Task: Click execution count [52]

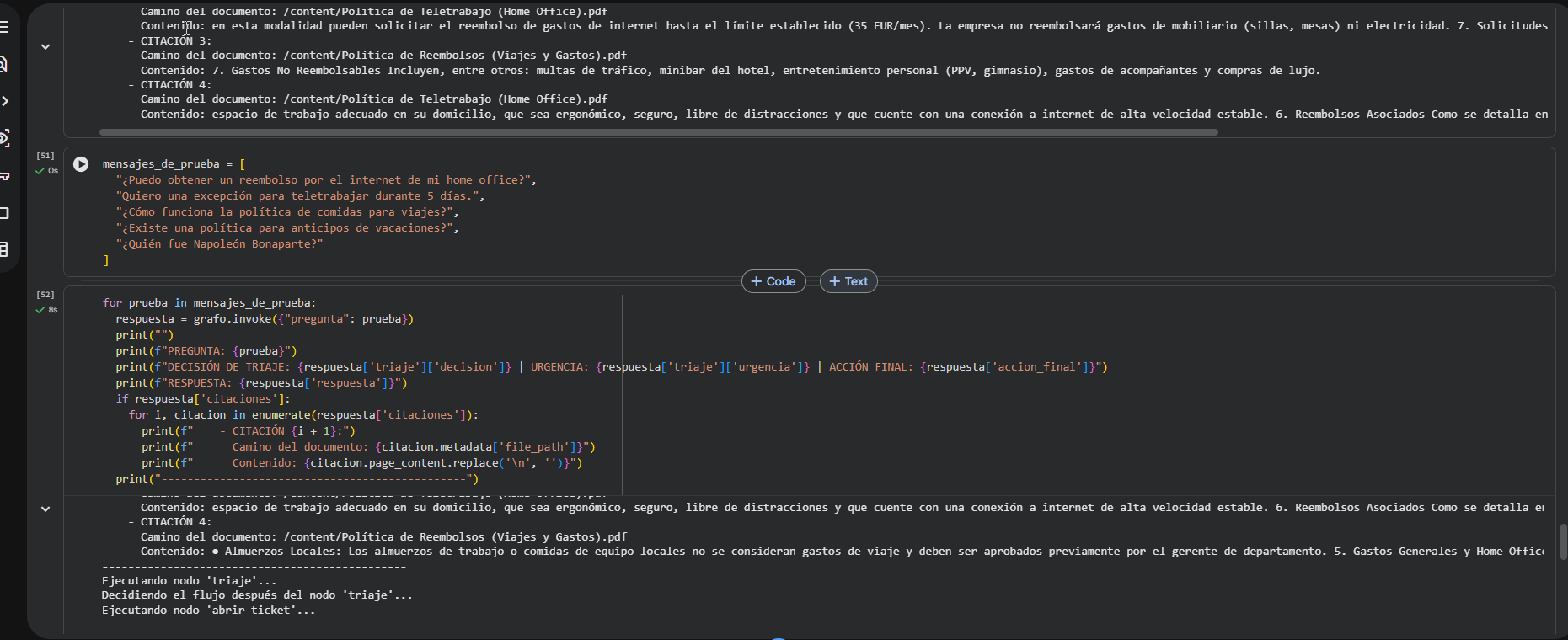Action: point(45,295)
